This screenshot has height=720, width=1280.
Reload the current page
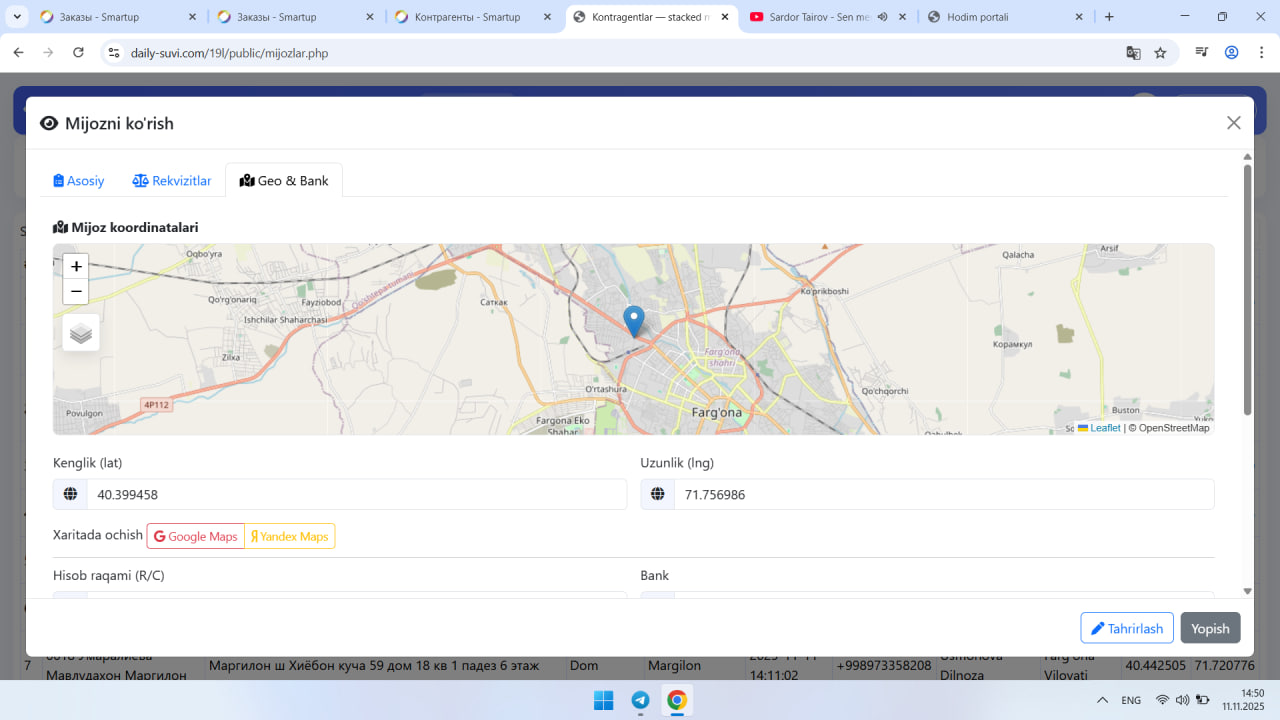[78, 53]
